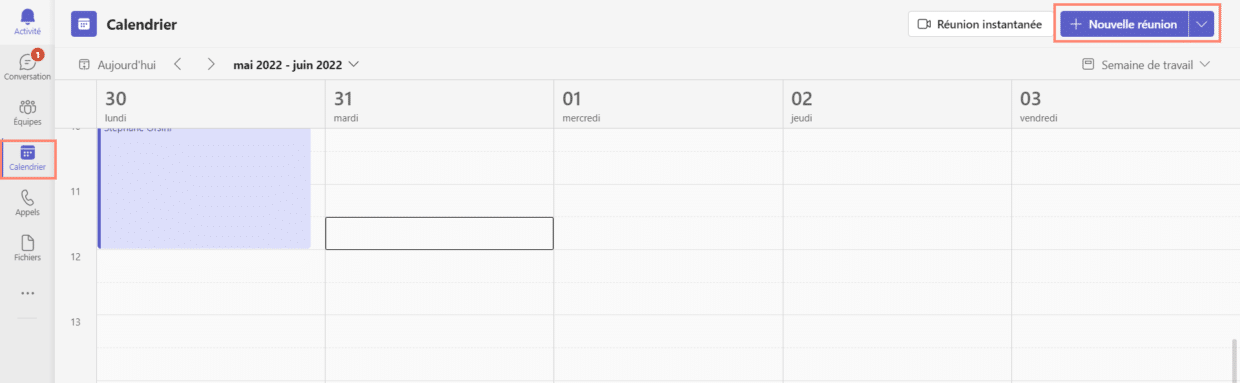The width and height of the screenshot is (1240, 383).
Task: Expand the arrow next to Nouvelle réunion
Action: point(1202,24)
